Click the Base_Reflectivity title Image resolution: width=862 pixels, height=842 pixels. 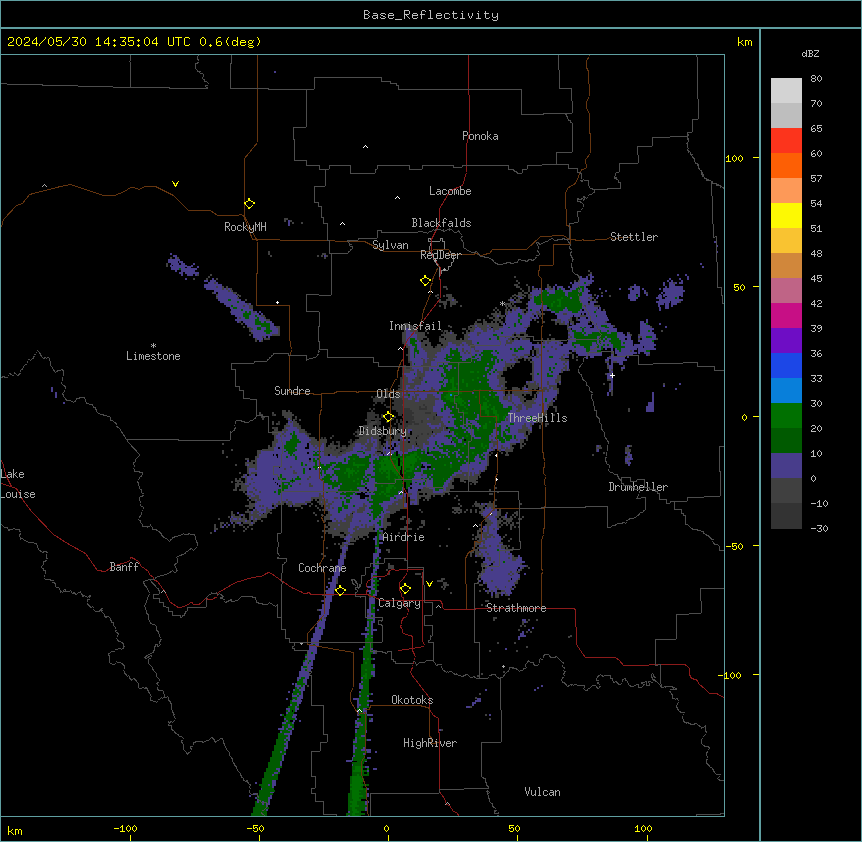431,15
